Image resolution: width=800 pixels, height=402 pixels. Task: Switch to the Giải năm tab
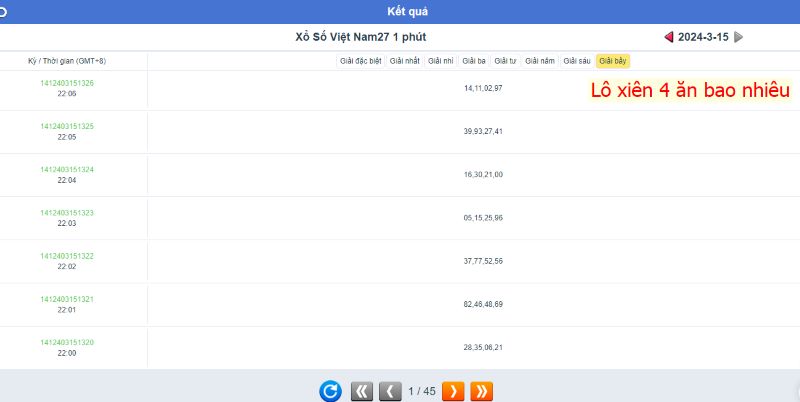(x=540, y=61)
